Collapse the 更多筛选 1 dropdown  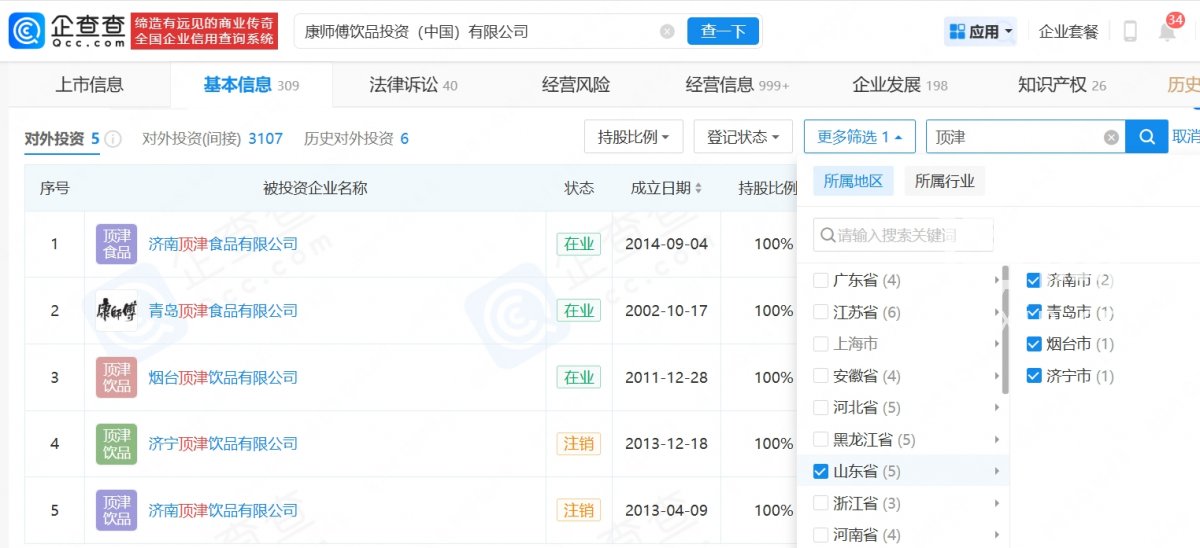point(860,137)
